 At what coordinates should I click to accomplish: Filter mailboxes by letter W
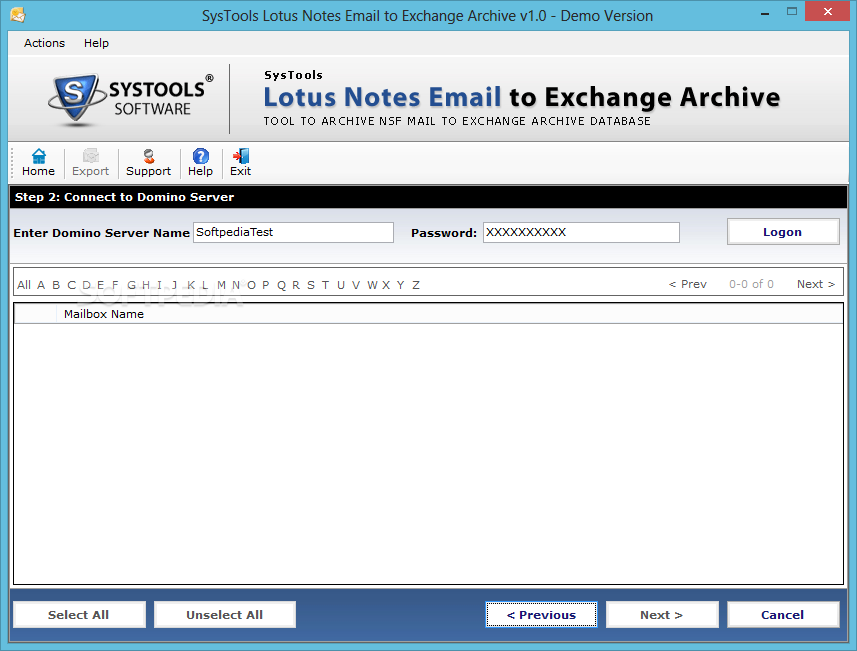(372, 285)
